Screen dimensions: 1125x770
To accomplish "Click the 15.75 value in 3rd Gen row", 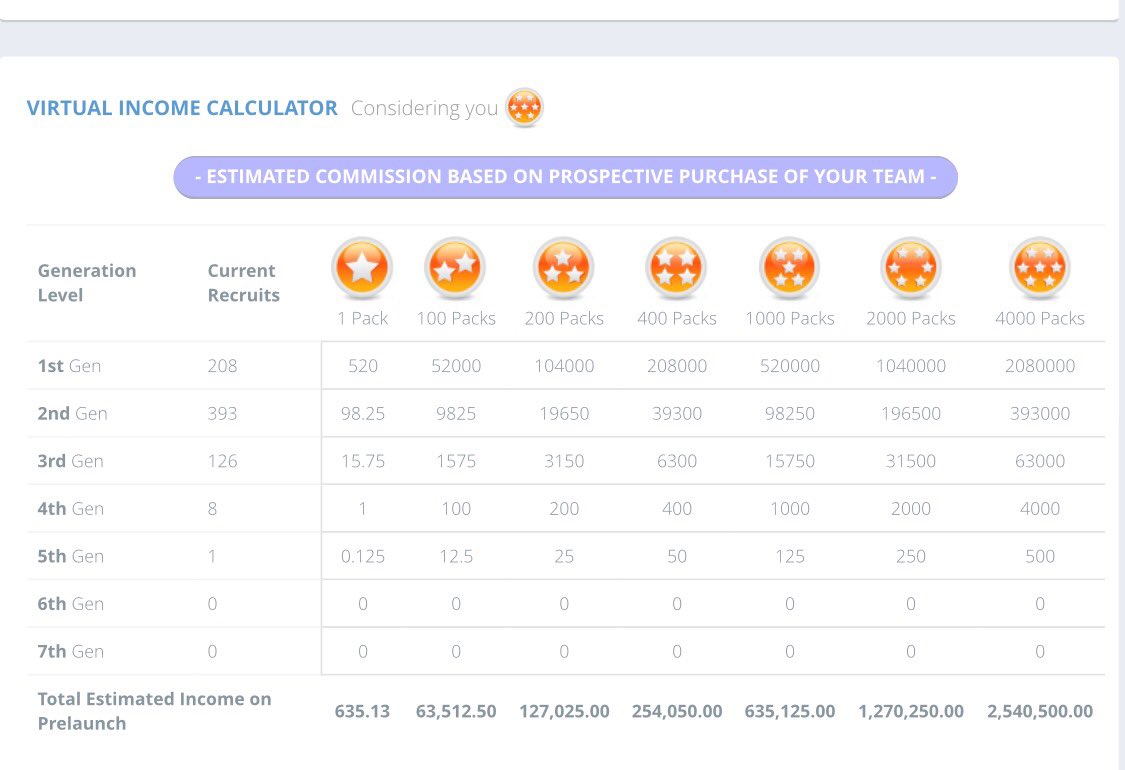I will 363,461.
